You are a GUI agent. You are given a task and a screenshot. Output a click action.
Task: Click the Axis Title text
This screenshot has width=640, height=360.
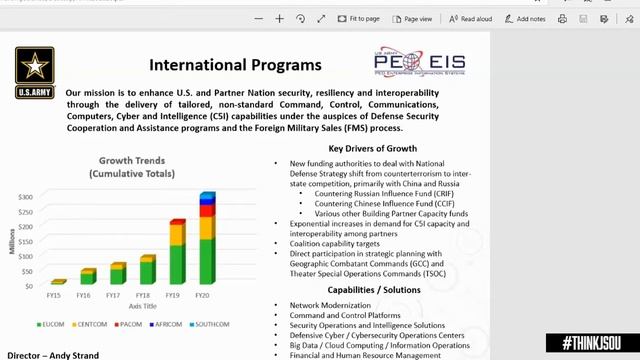[x=142, y=306]
